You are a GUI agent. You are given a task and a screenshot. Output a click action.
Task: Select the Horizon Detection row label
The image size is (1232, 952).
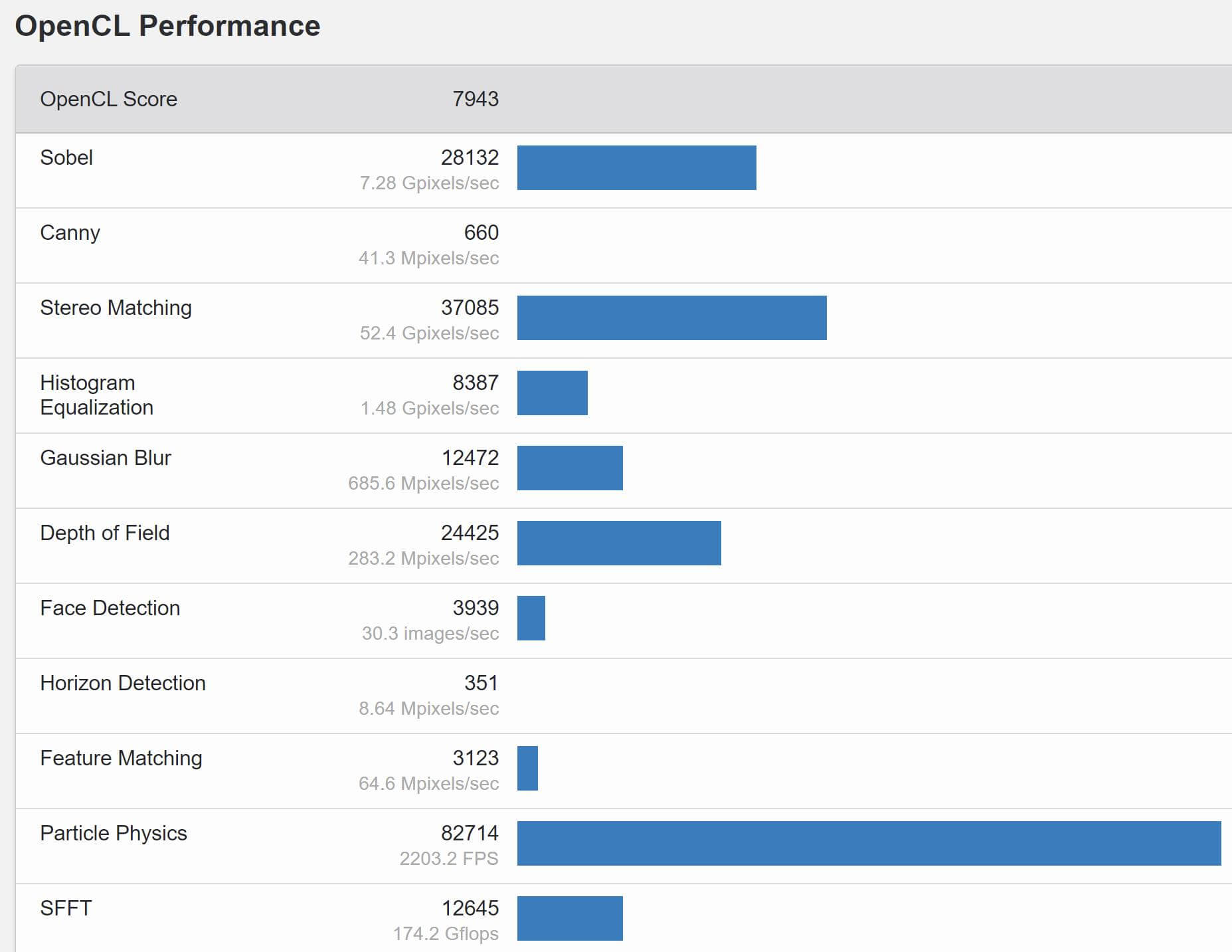point(122,683)
